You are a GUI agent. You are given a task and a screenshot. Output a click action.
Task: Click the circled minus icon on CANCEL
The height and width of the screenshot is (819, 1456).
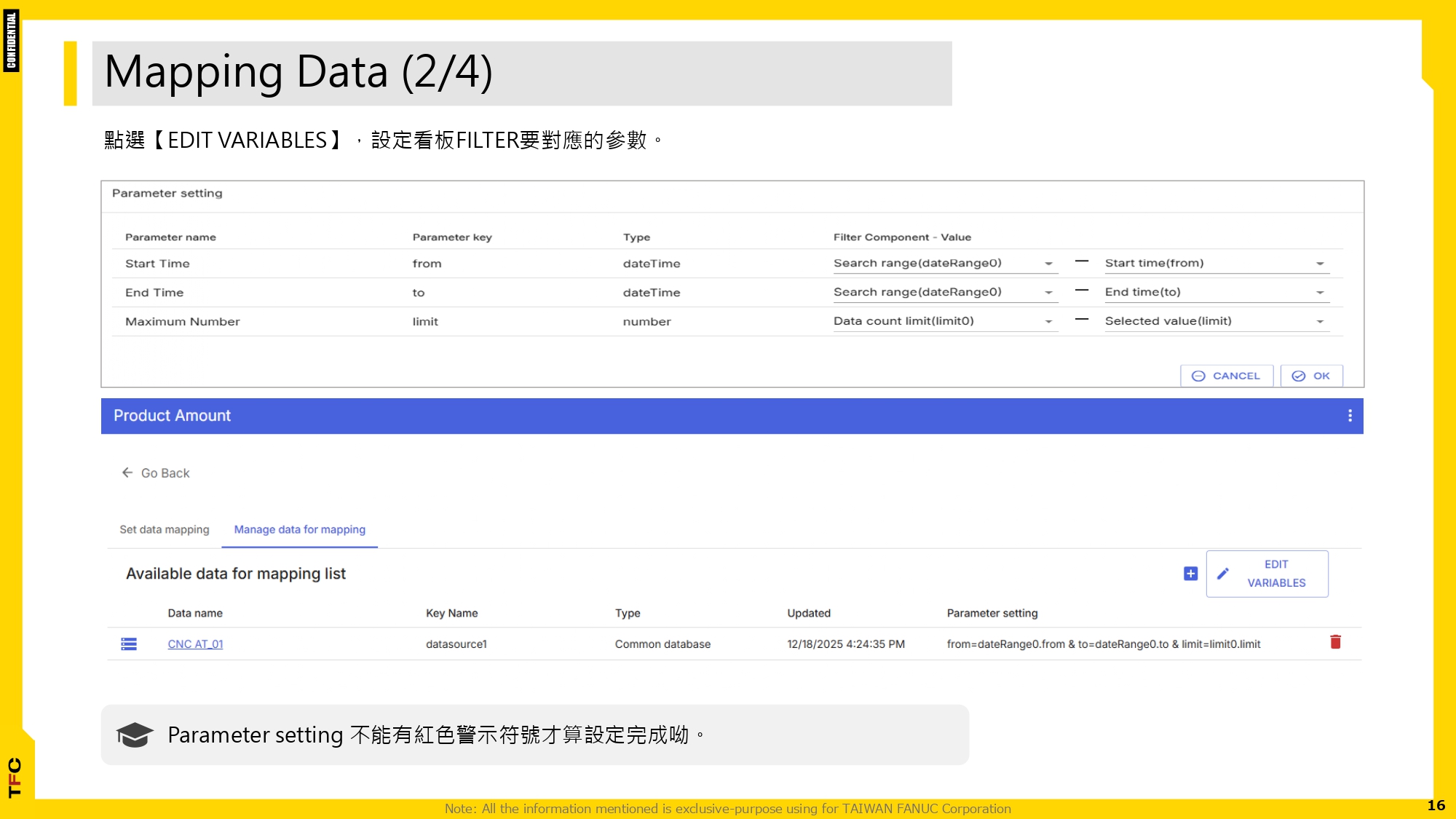click(1198, 376)
